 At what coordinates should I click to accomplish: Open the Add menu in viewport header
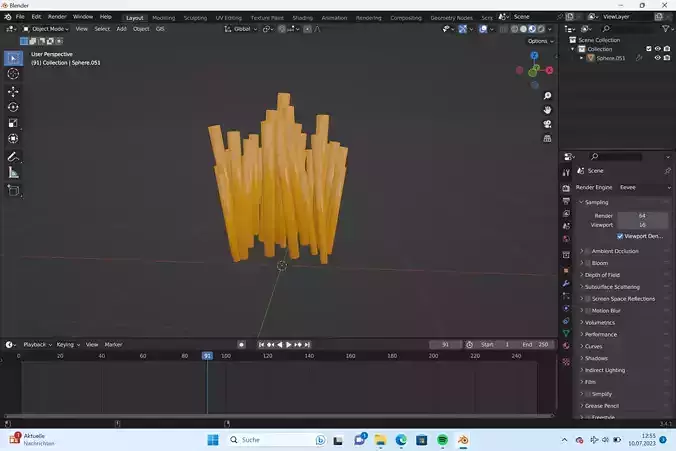122,29
